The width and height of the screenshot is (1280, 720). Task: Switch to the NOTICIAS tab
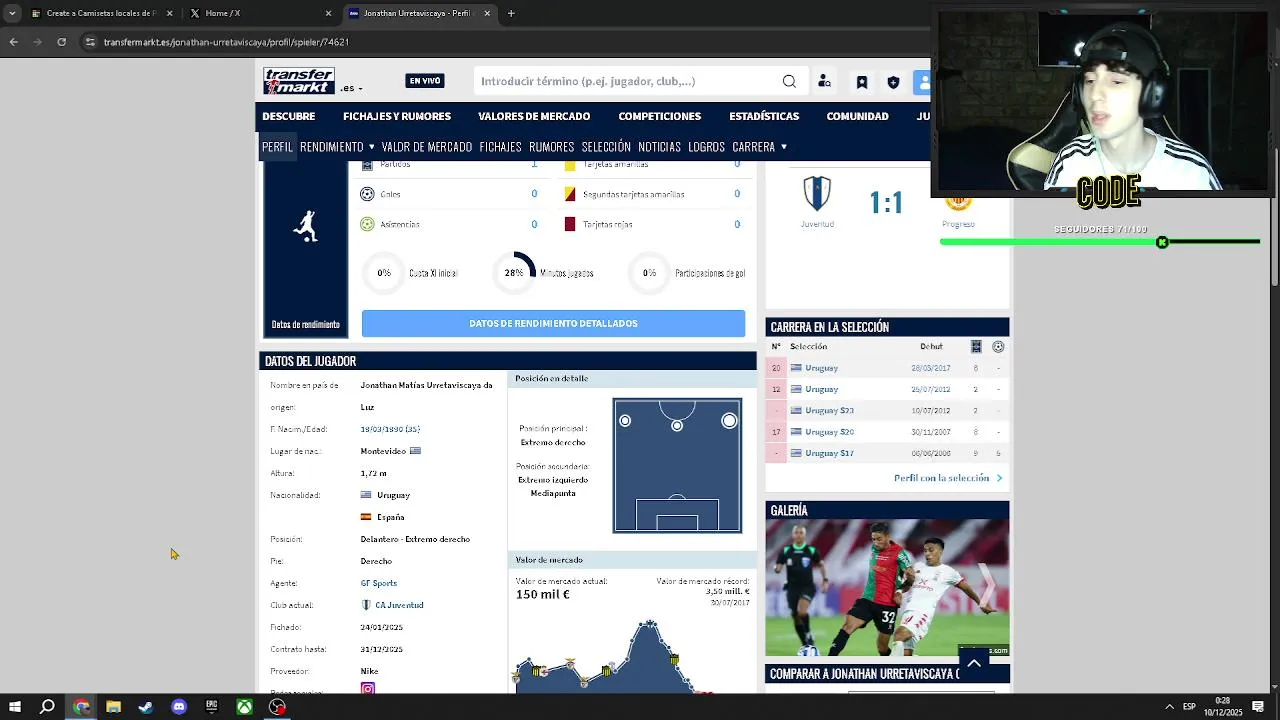(659, 147)
